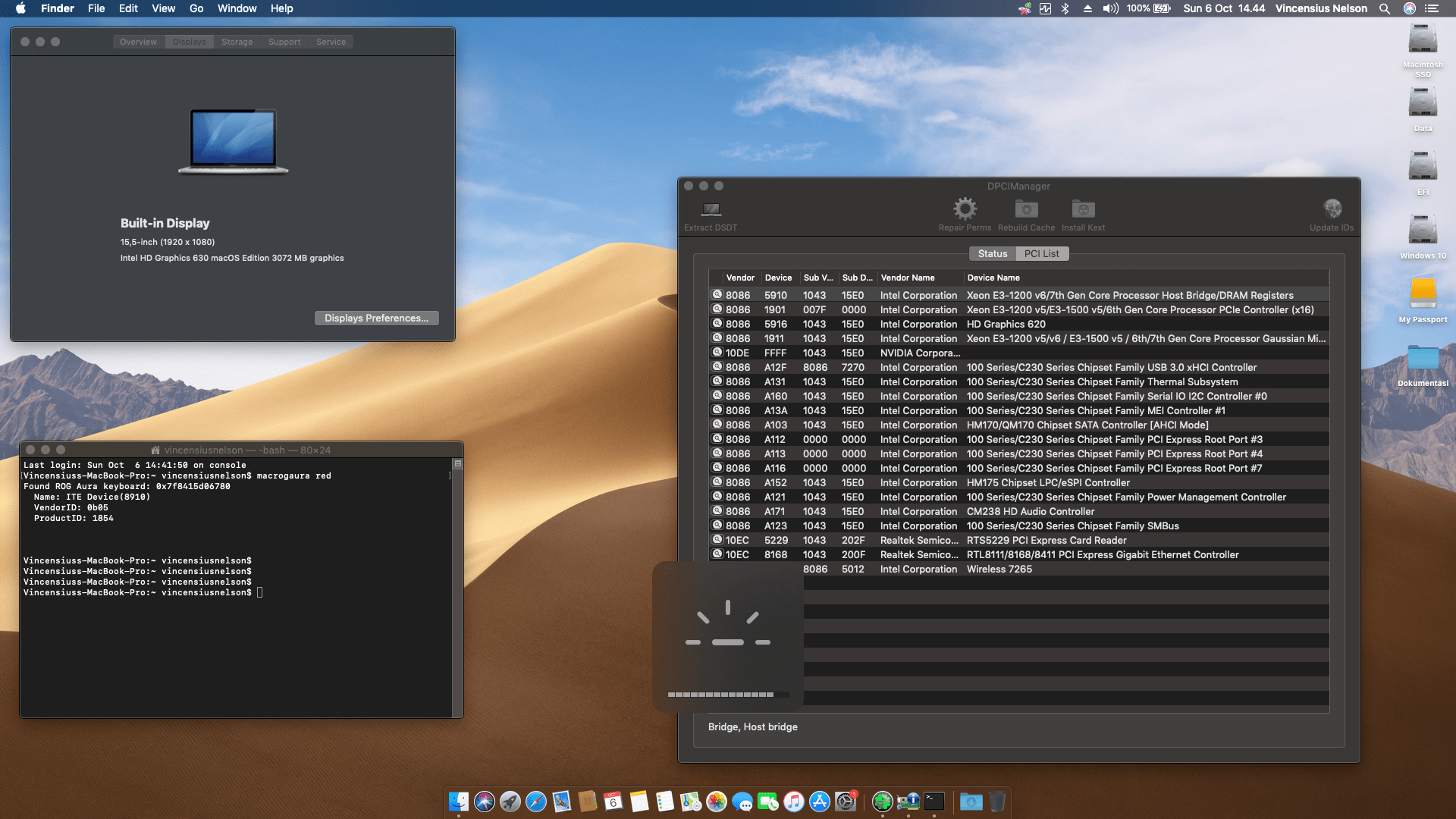Click the Update IDs globe icon

(1332, 209)
